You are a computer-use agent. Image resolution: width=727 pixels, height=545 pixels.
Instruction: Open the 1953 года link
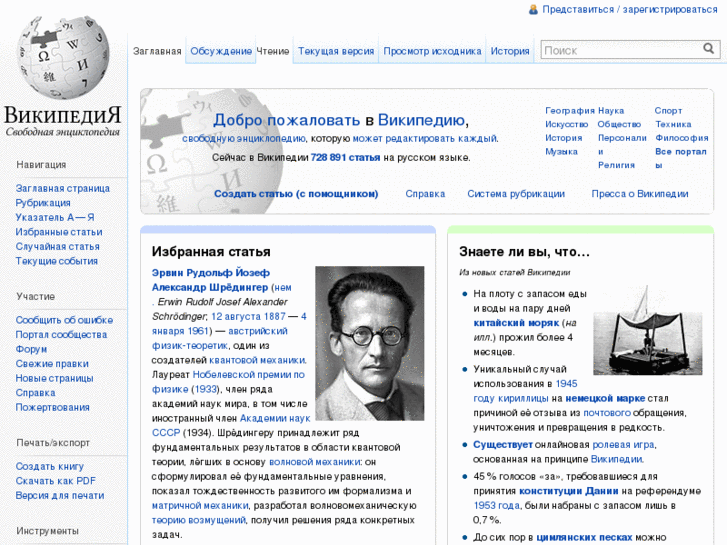click(497, 506)
